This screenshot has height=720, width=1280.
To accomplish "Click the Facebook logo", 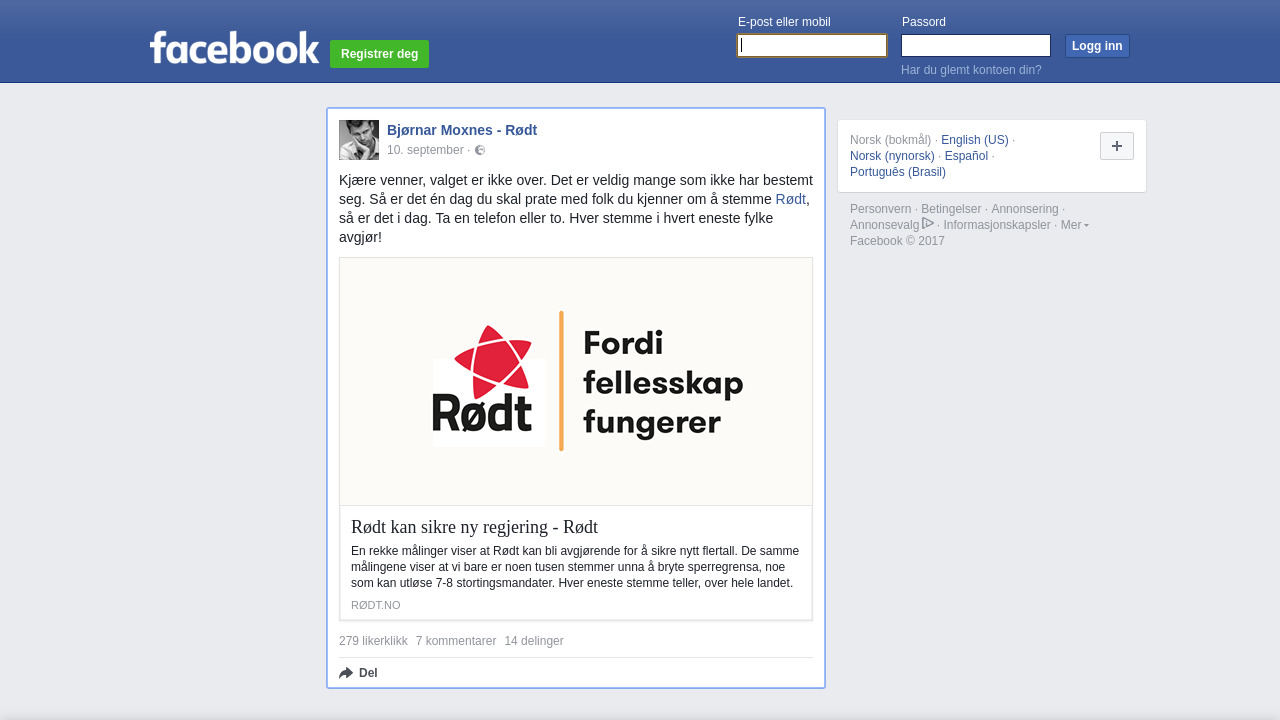I will tap(234, 47).
